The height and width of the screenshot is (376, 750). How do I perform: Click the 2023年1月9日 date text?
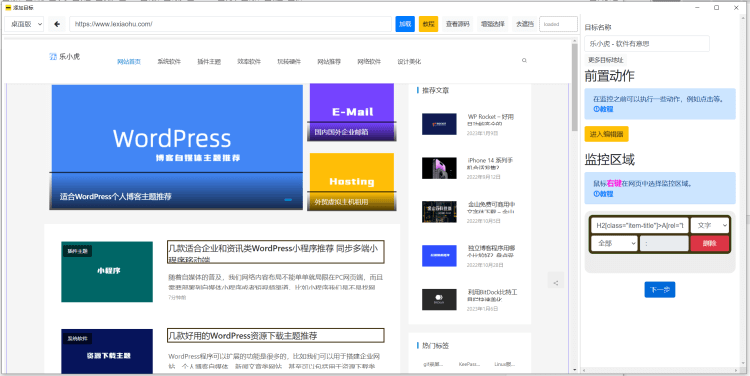(482, 133)
